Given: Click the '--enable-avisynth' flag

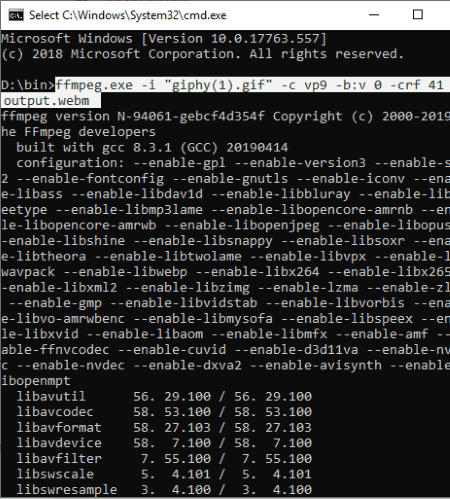Looking at the screenshot, I should click(x=316, y=366).
